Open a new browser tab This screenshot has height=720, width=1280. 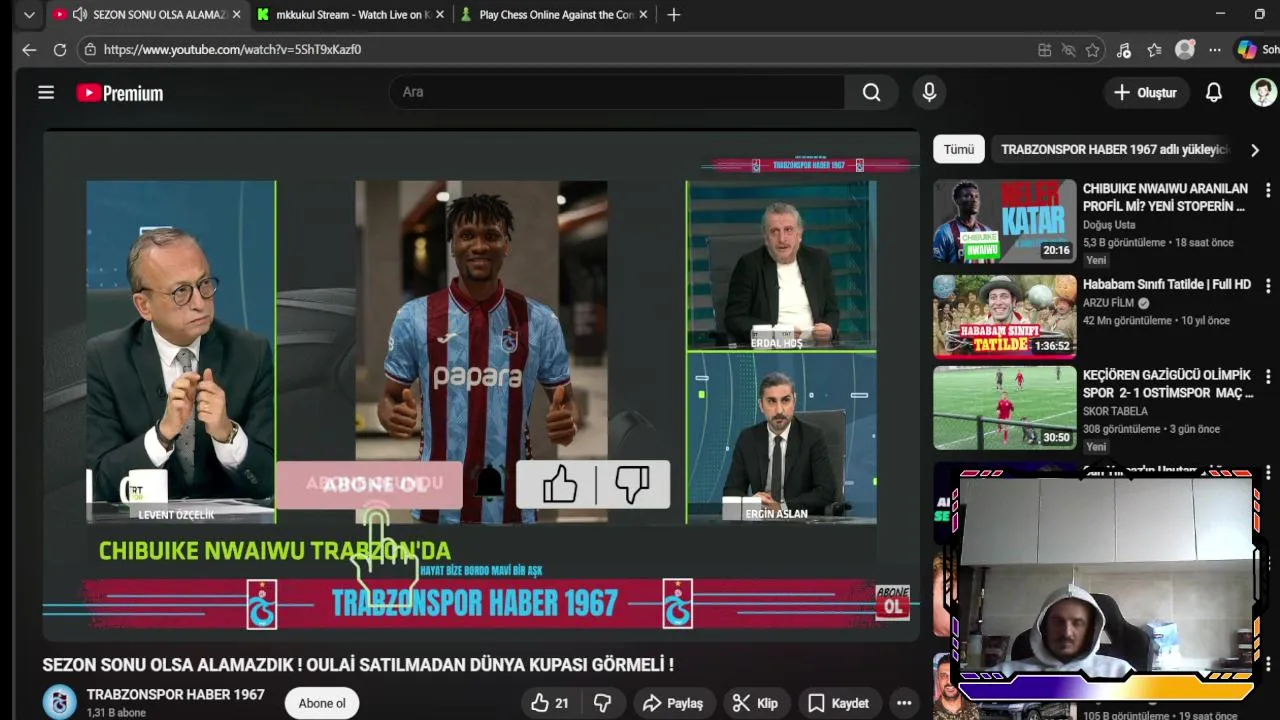pyautogui.click(x=674, y=15)
